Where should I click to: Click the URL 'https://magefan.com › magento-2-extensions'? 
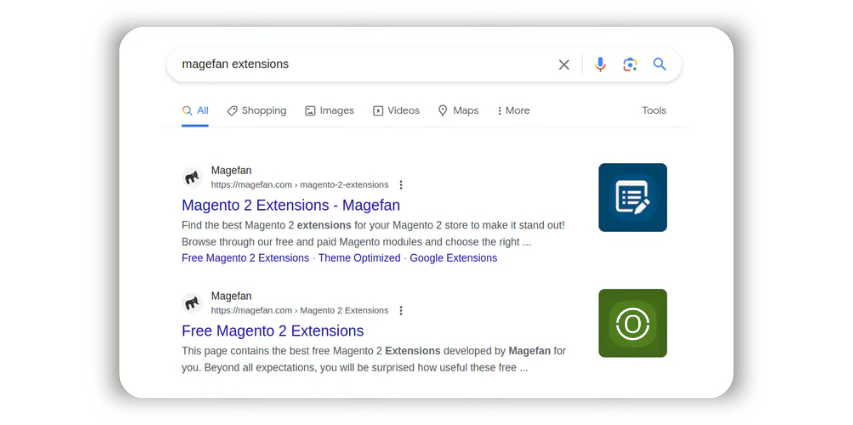coord(300,185)
